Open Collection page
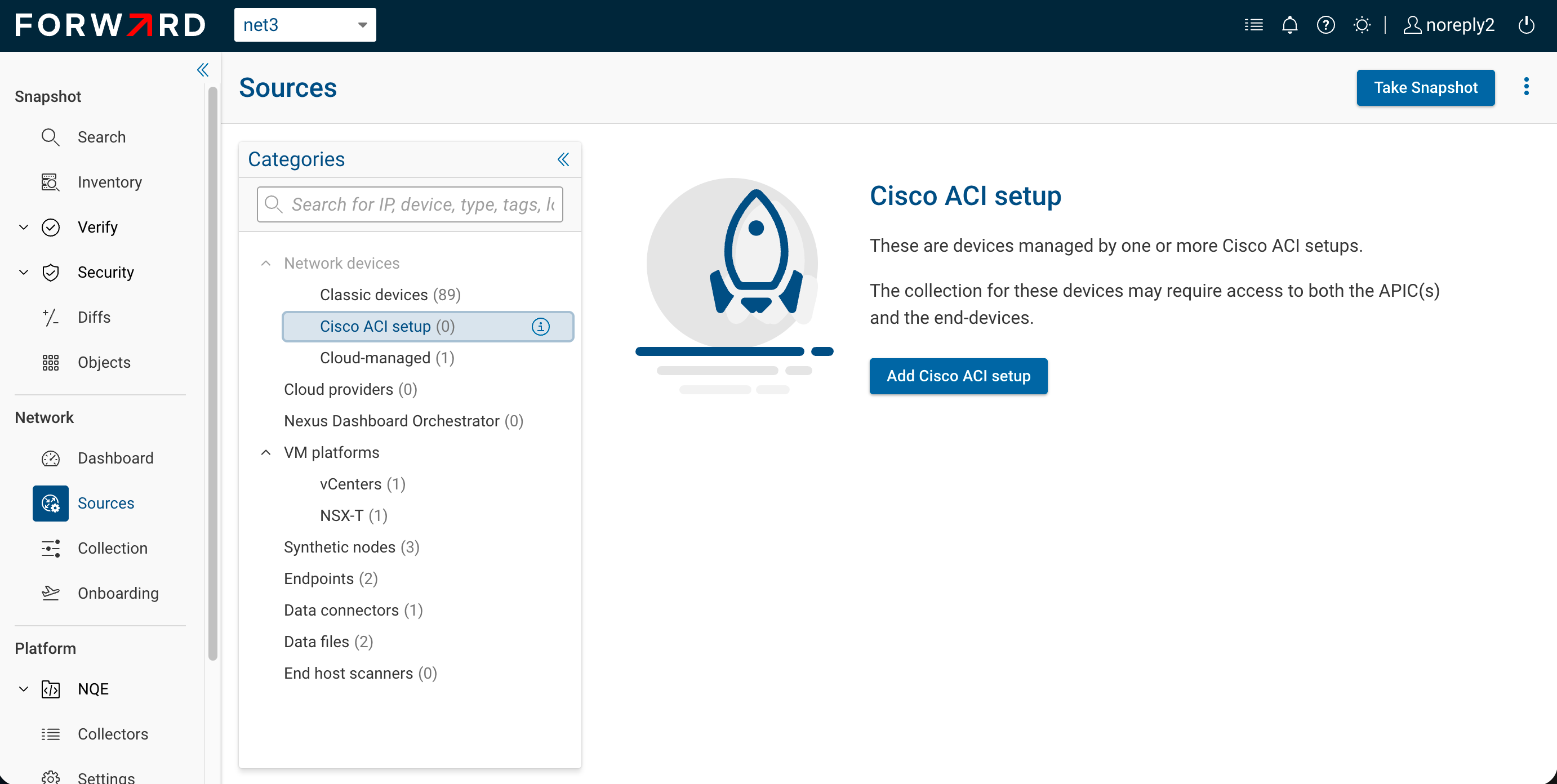Viewport: 1557px width, 784px height. coord(113,548)
